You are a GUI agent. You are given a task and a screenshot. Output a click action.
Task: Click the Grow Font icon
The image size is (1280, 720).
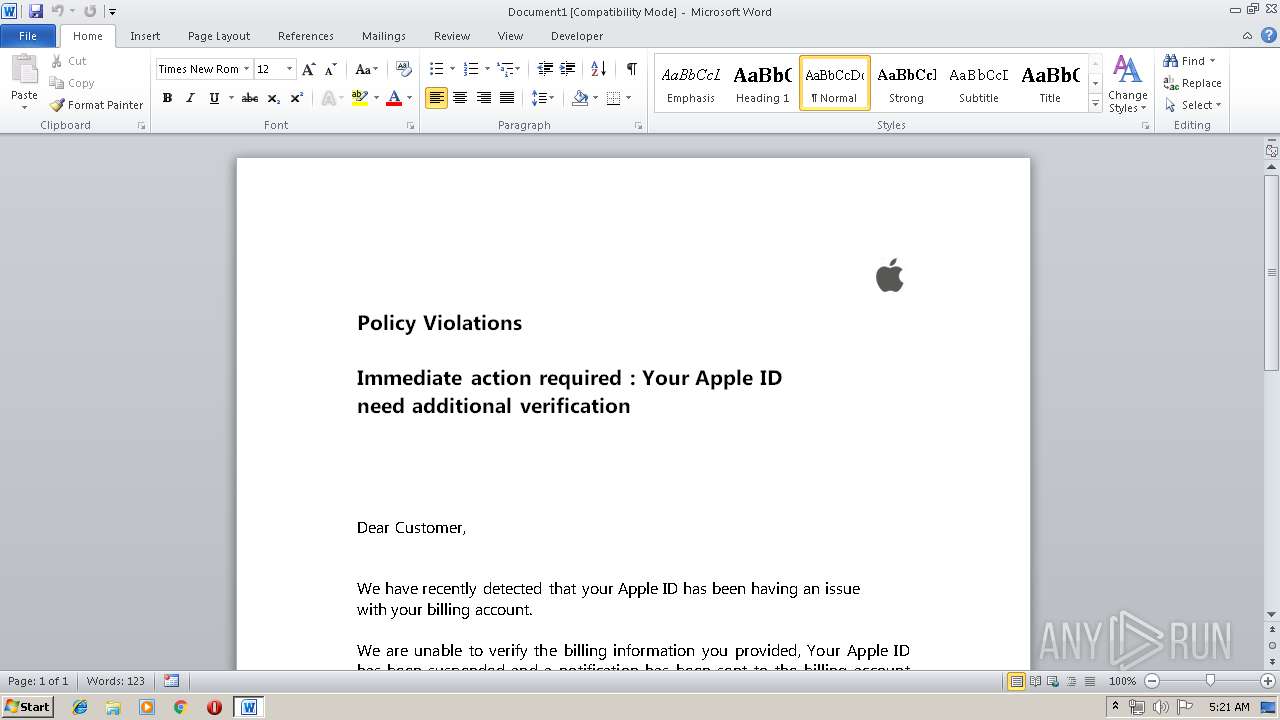click(309, 69)
